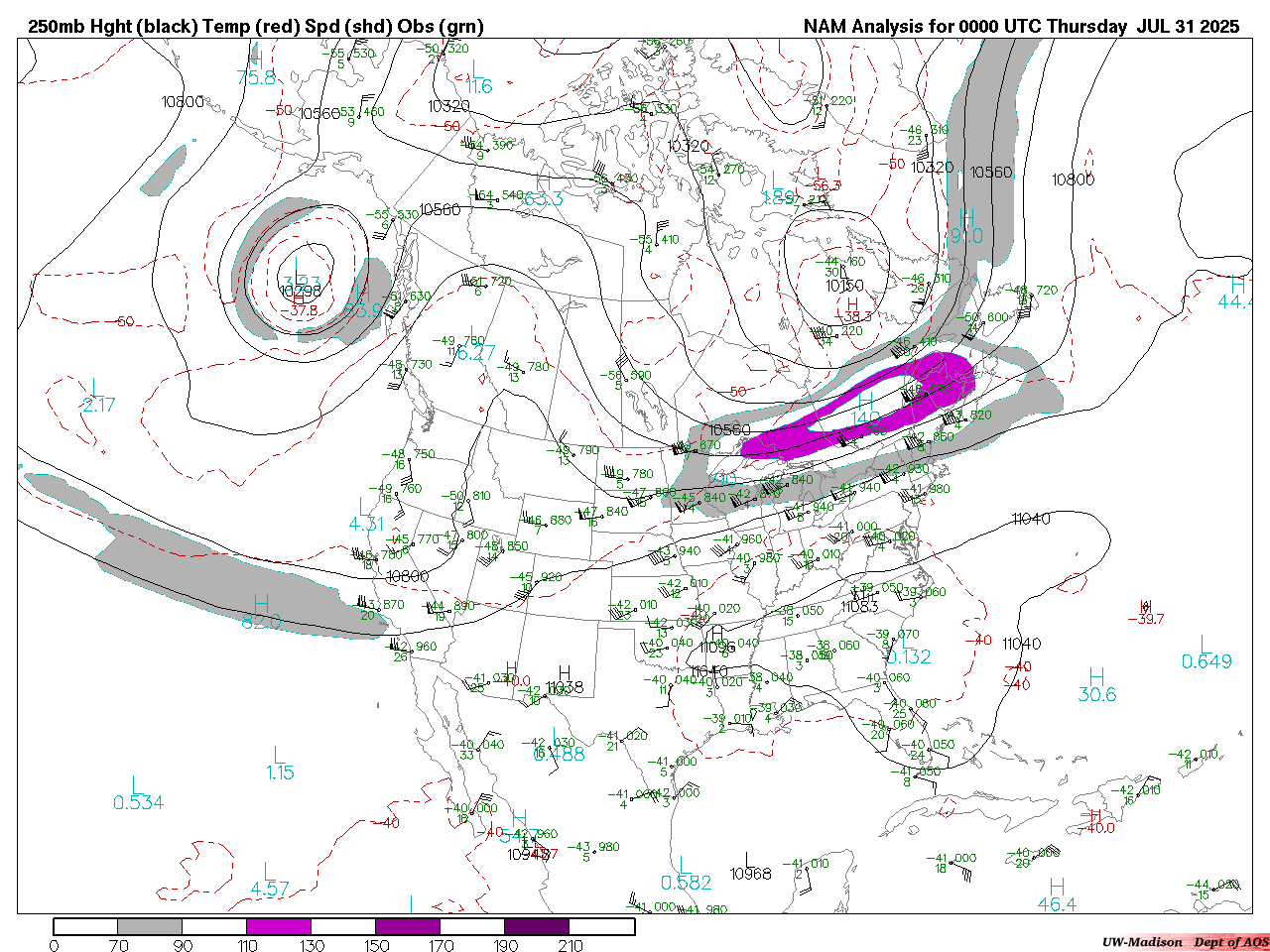Click the legend tick label '170'
This screenshot has width=1270, height=952.
(x=441, y=945)
